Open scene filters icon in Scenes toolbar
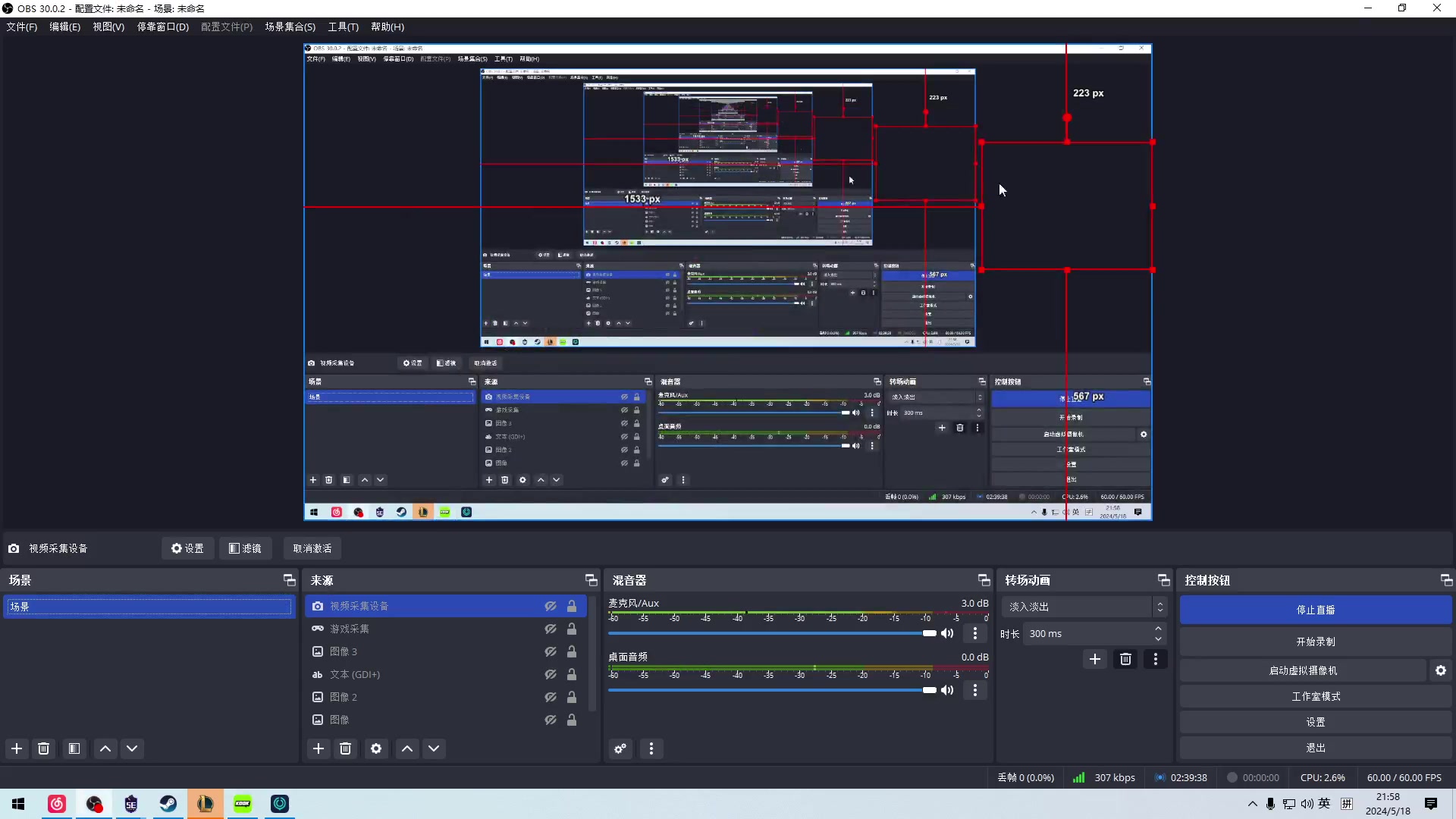Screen dimensions: 1456x819 (74, 748)
